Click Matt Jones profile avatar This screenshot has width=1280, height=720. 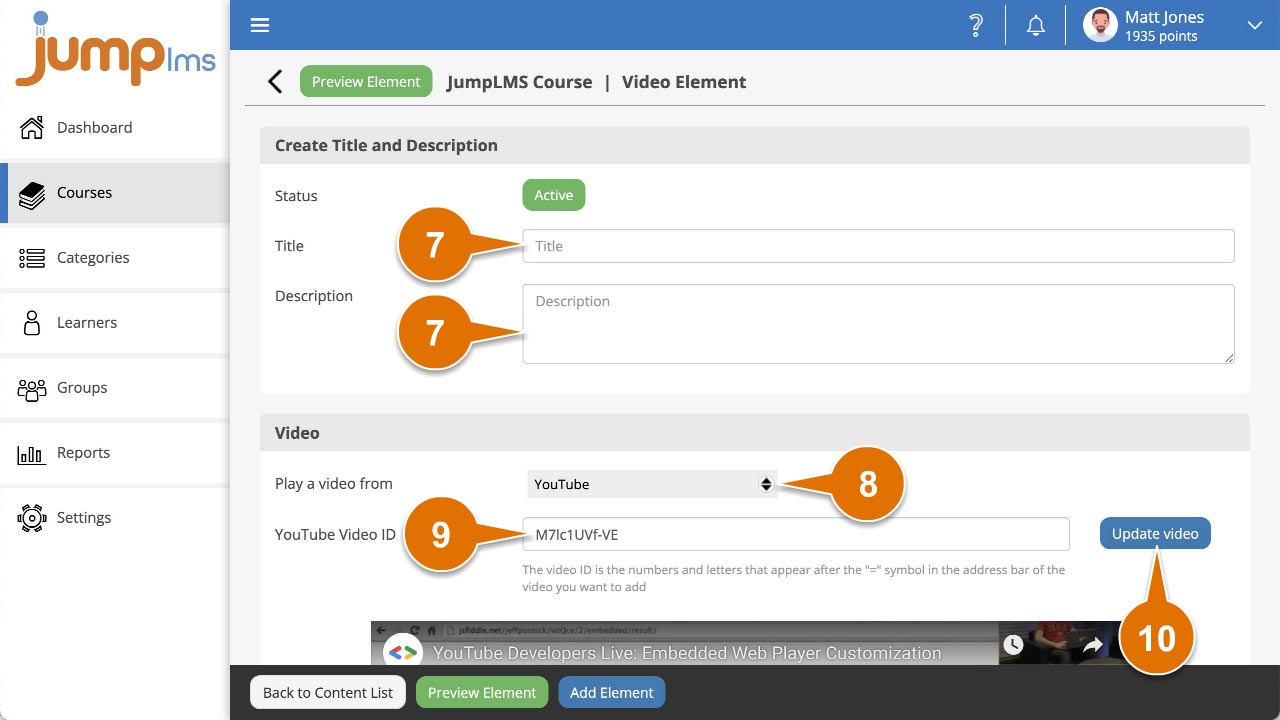(1100, 25)
